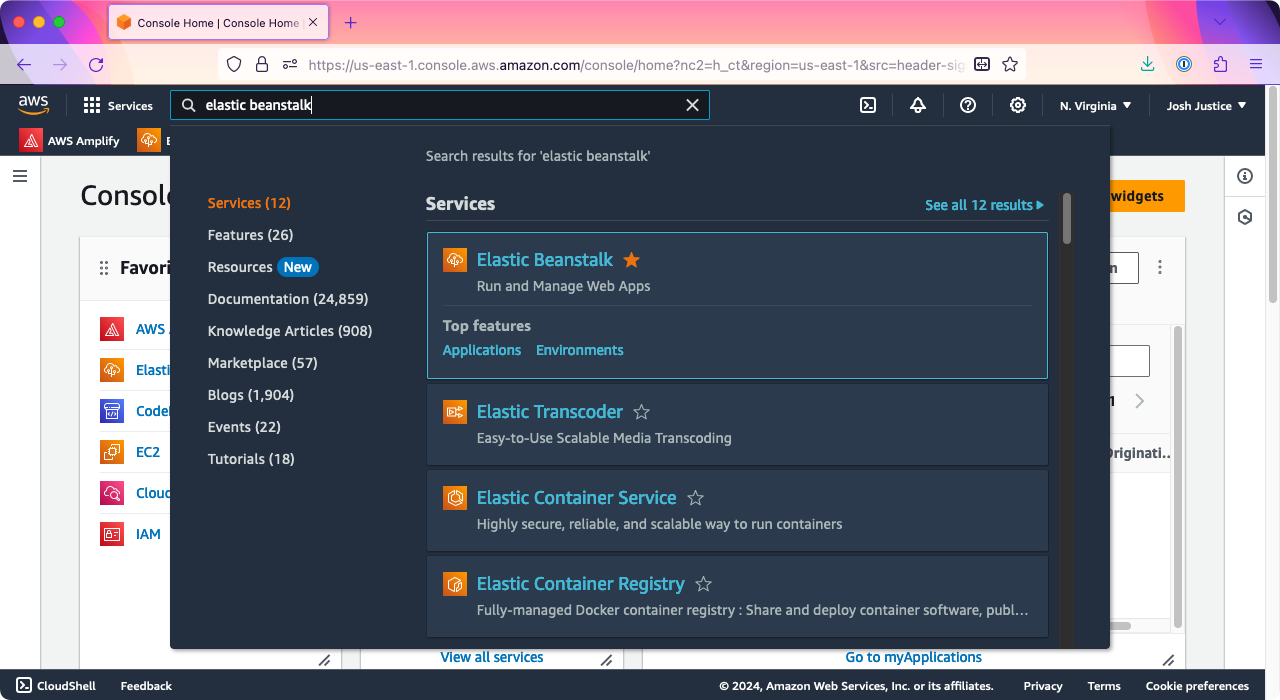Viewport: 1280px width, 700px height.
Task: Open the Environments top feature link
Action: 580,350
